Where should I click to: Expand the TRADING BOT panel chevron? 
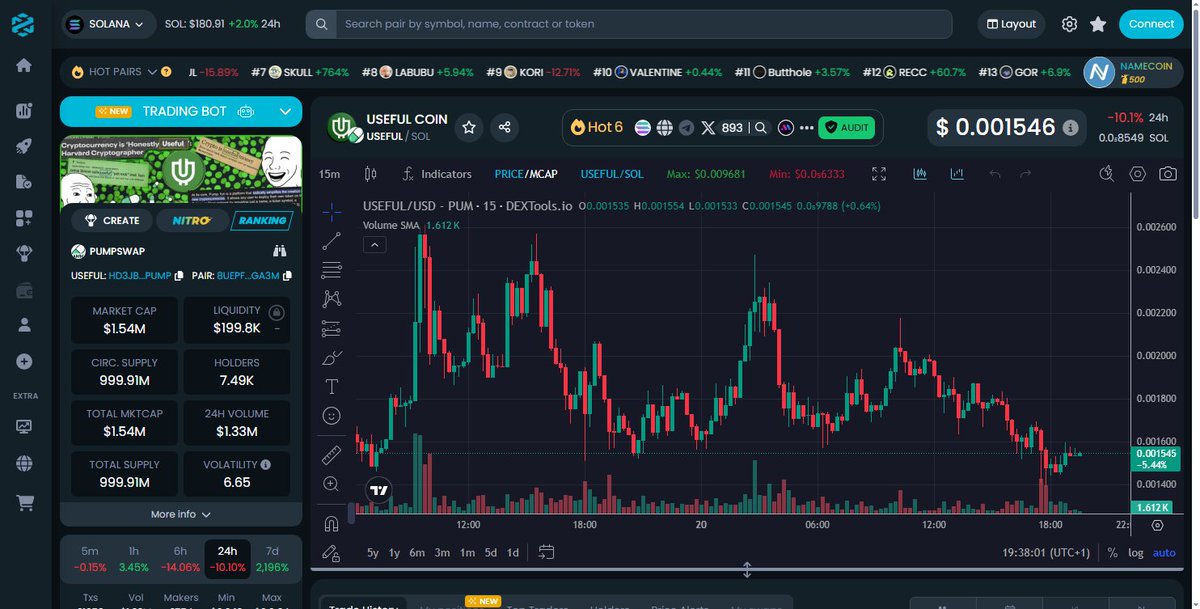pyautogui.click(x=284, y=112)
